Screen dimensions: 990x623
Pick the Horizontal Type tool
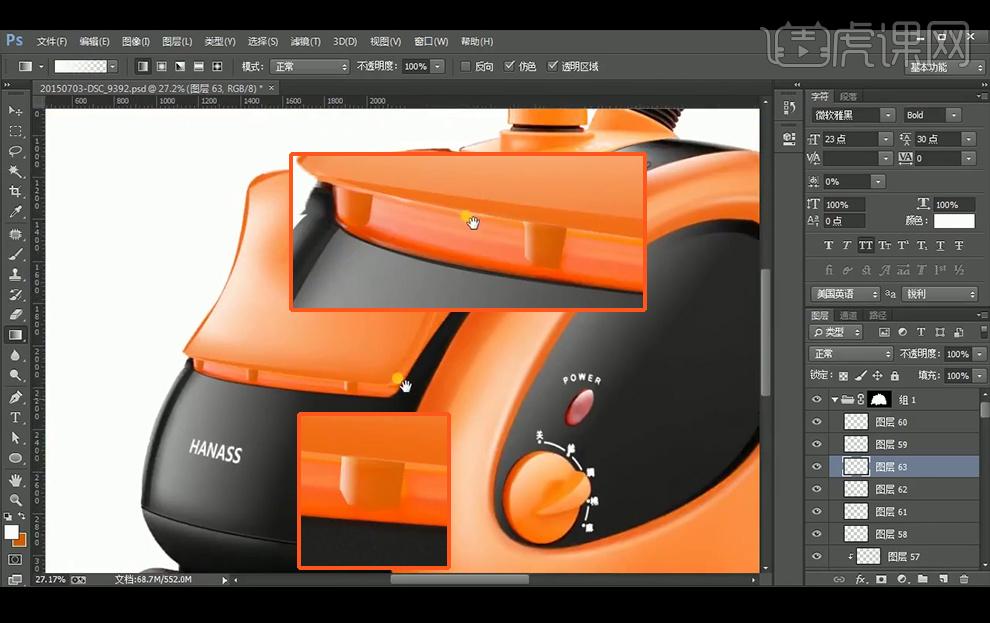15,417
